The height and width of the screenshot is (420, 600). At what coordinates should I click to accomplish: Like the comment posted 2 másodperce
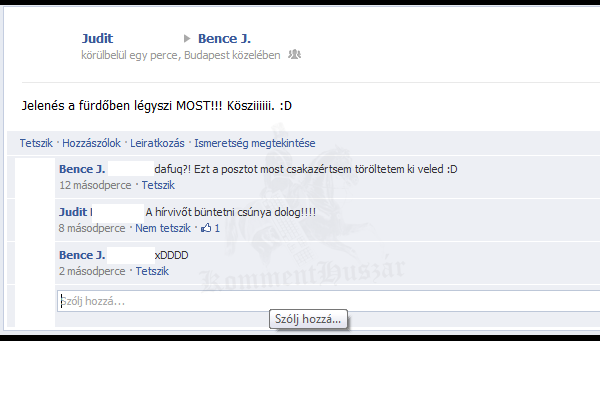click(152, 271)
